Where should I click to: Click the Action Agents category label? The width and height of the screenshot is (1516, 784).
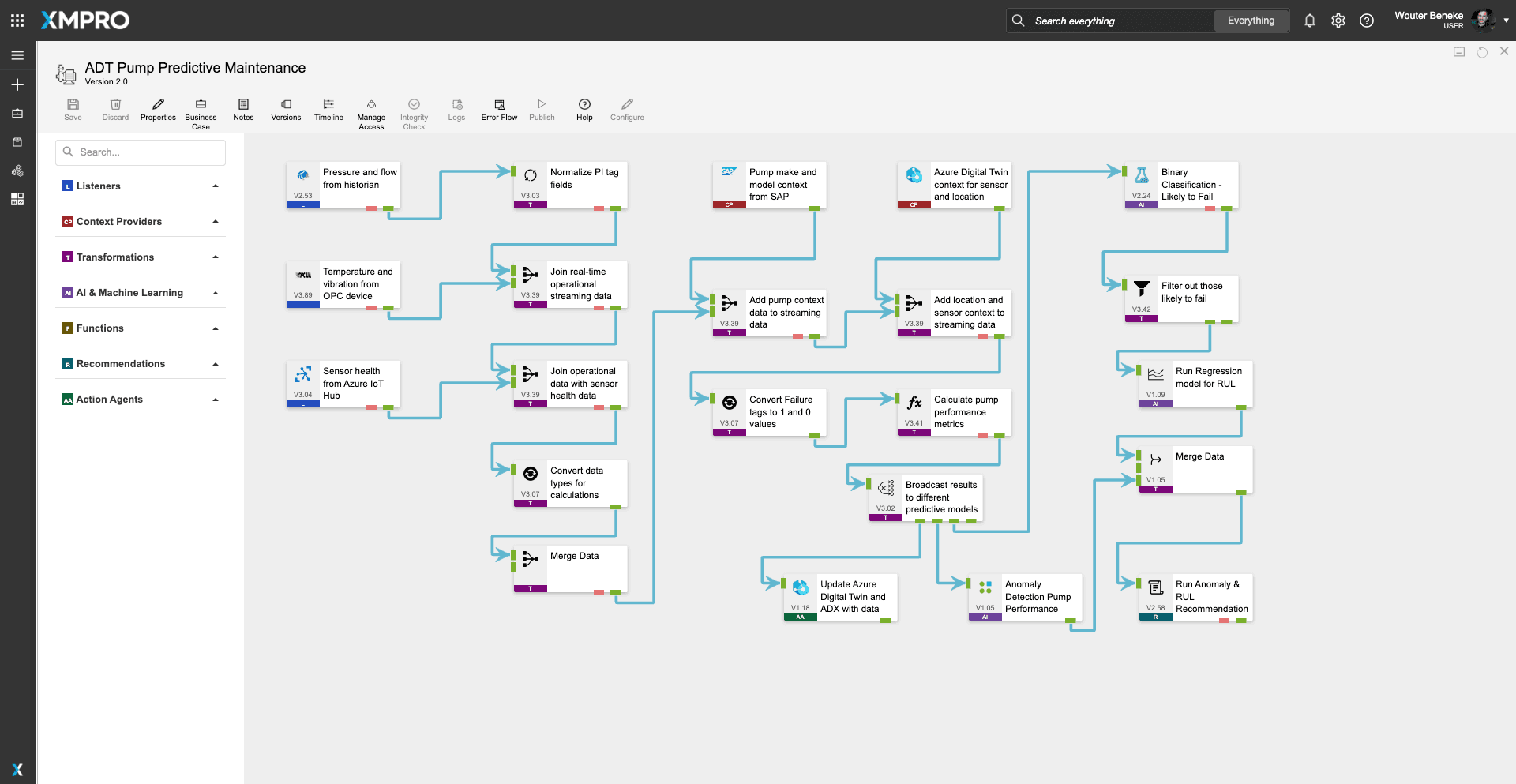(109, 400)
